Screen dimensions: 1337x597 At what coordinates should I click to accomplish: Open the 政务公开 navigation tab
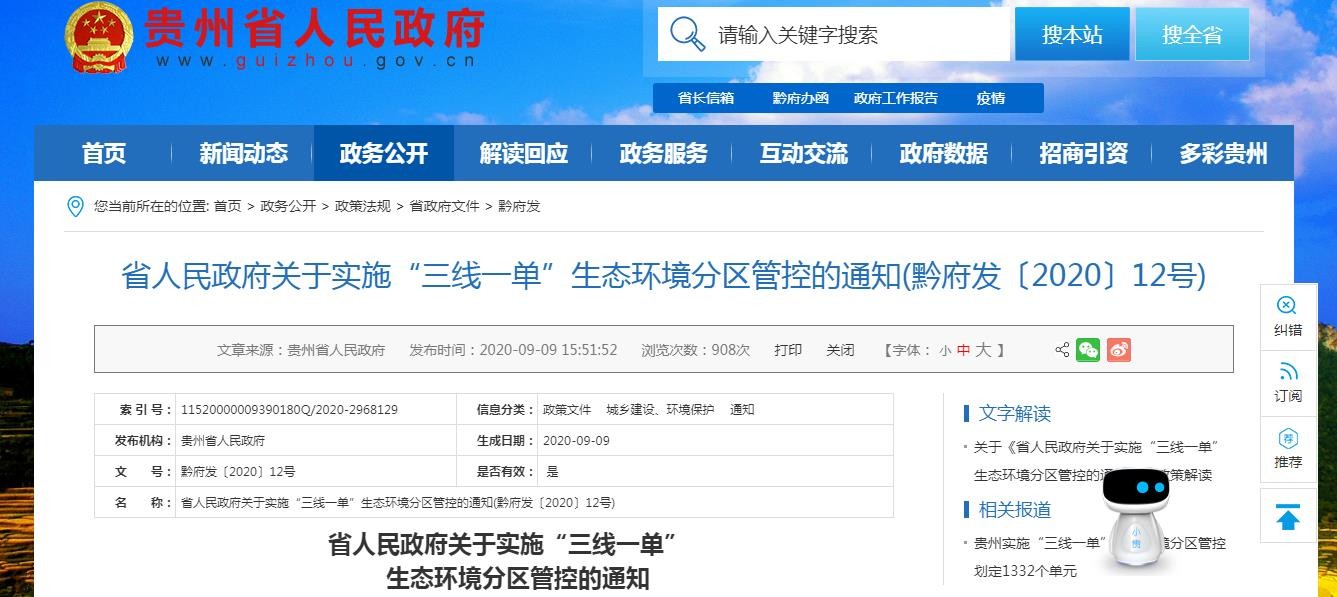(x=383, y=153)
